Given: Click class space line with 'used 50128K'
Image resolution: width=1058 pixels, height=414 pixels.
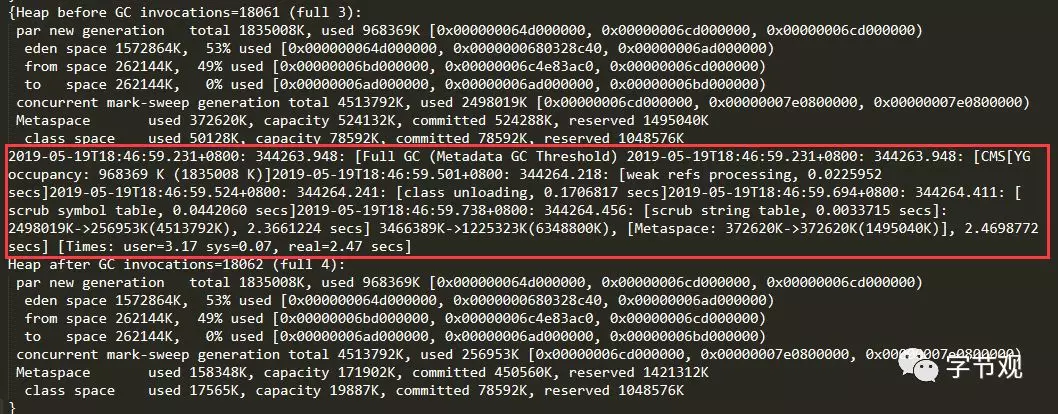Looking at the screenshot, I should click(x=354, y=138).
